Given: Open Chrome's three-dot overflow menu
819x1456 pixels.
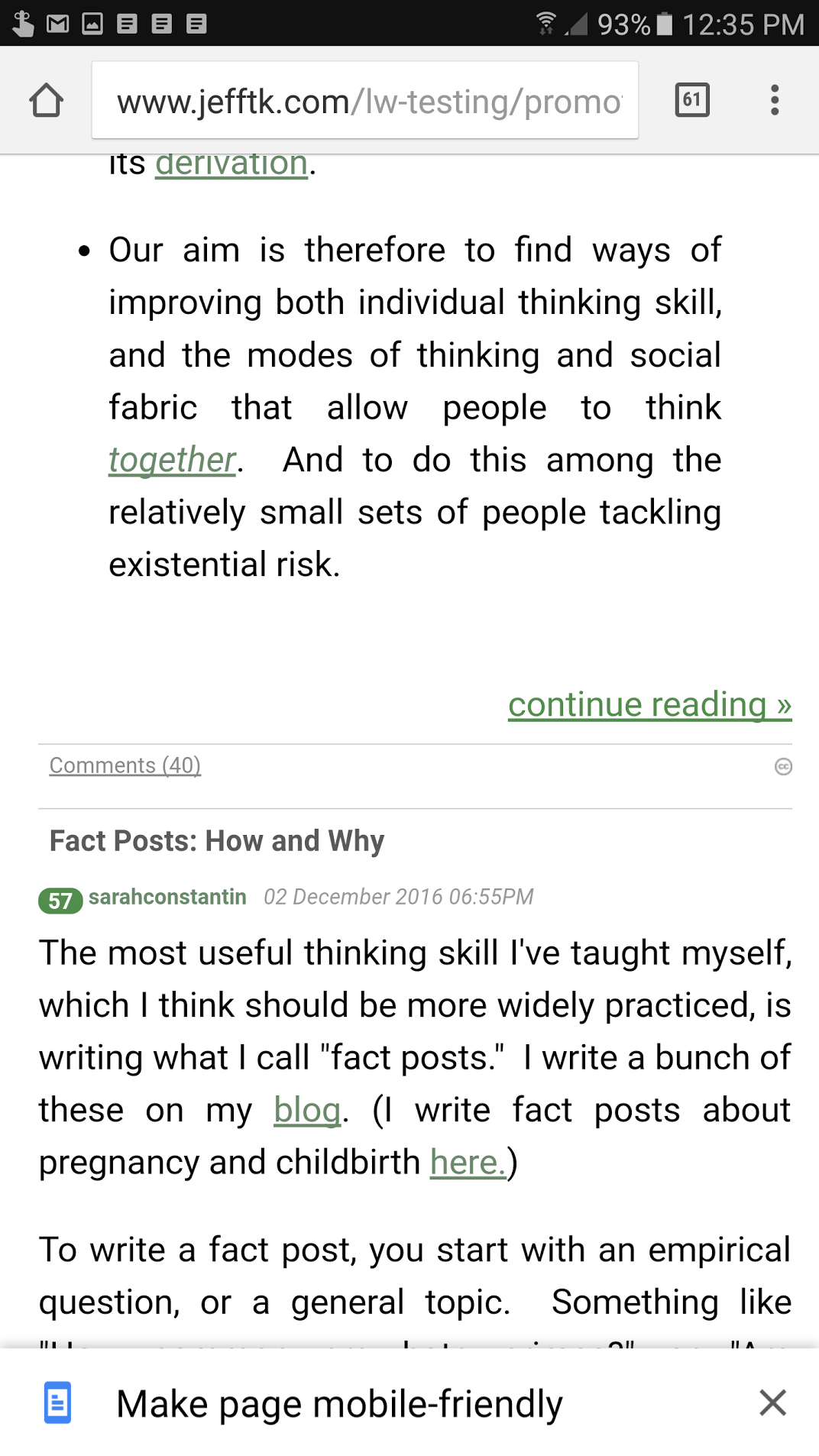Looking at the screenshot, I should (x=775, y=100).
